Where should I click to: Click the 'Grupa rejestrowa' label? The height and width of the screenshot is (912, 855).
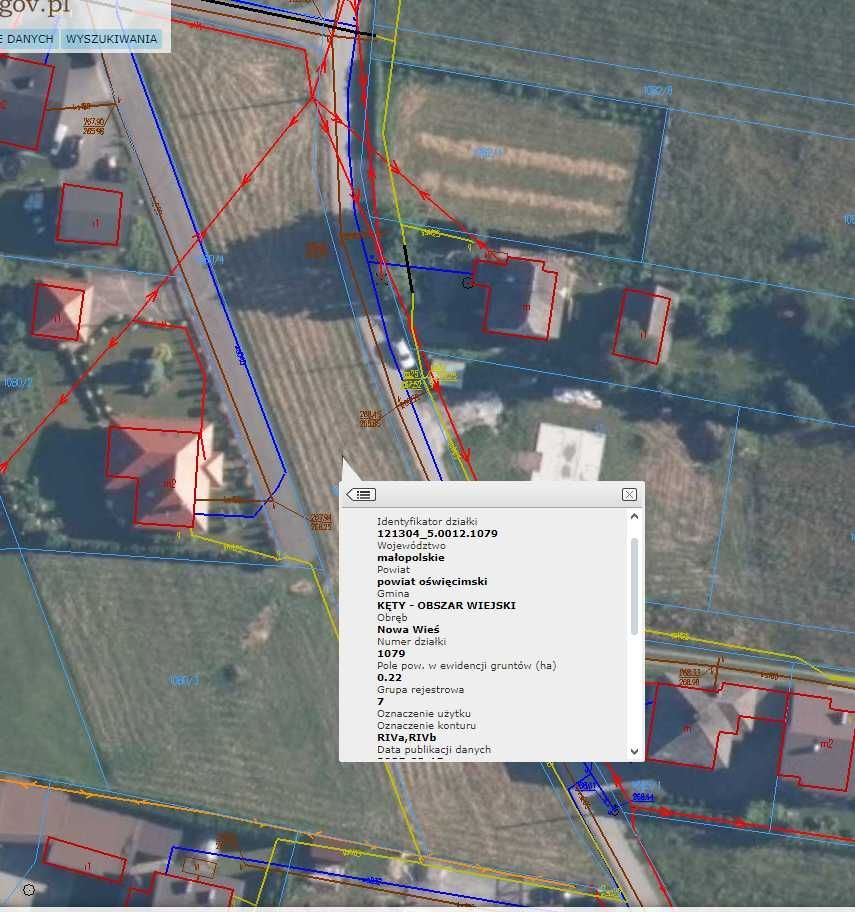coord(421,689)
